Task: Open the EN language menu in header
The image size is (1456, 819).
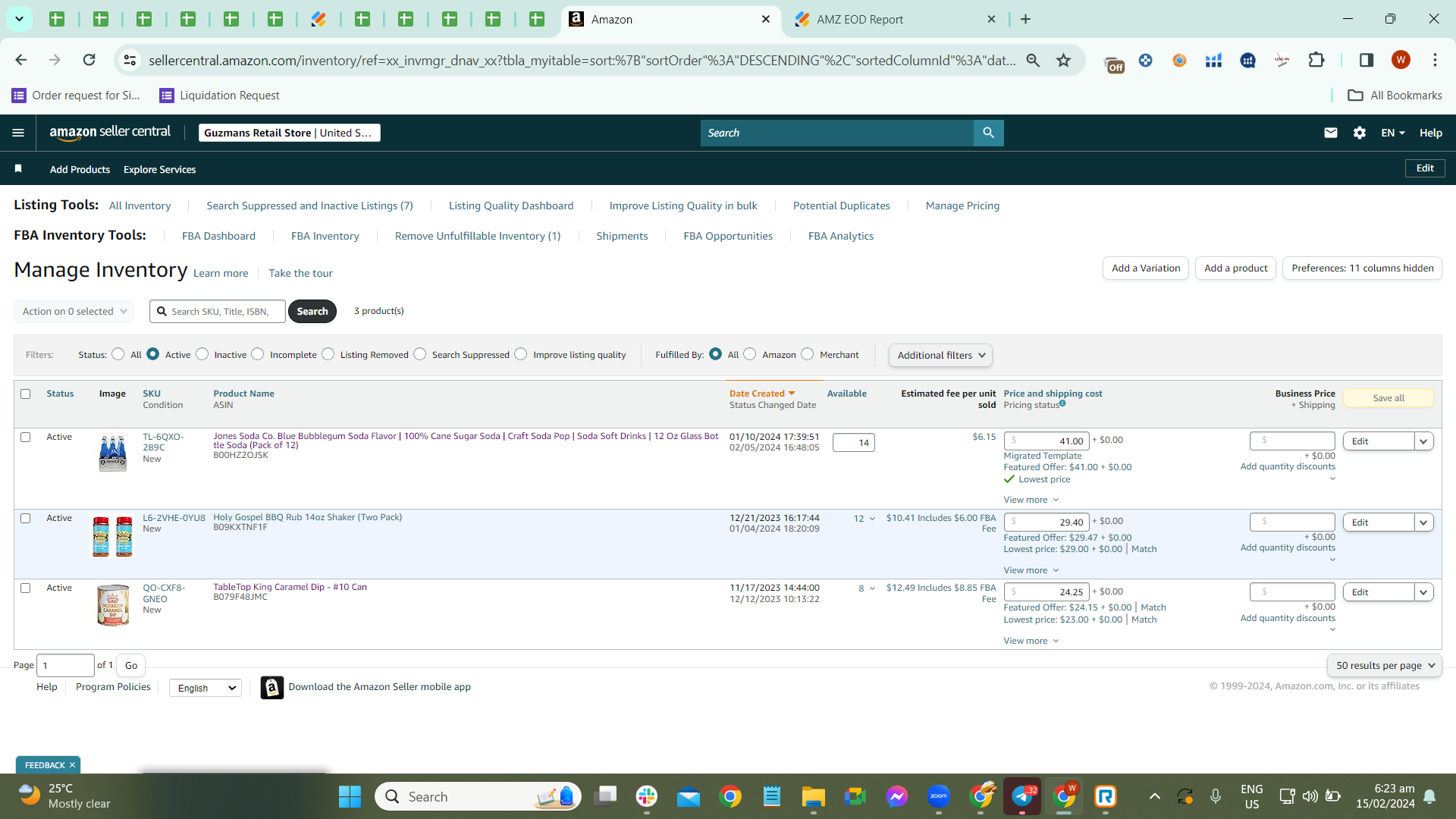Action: [1392, 133]
